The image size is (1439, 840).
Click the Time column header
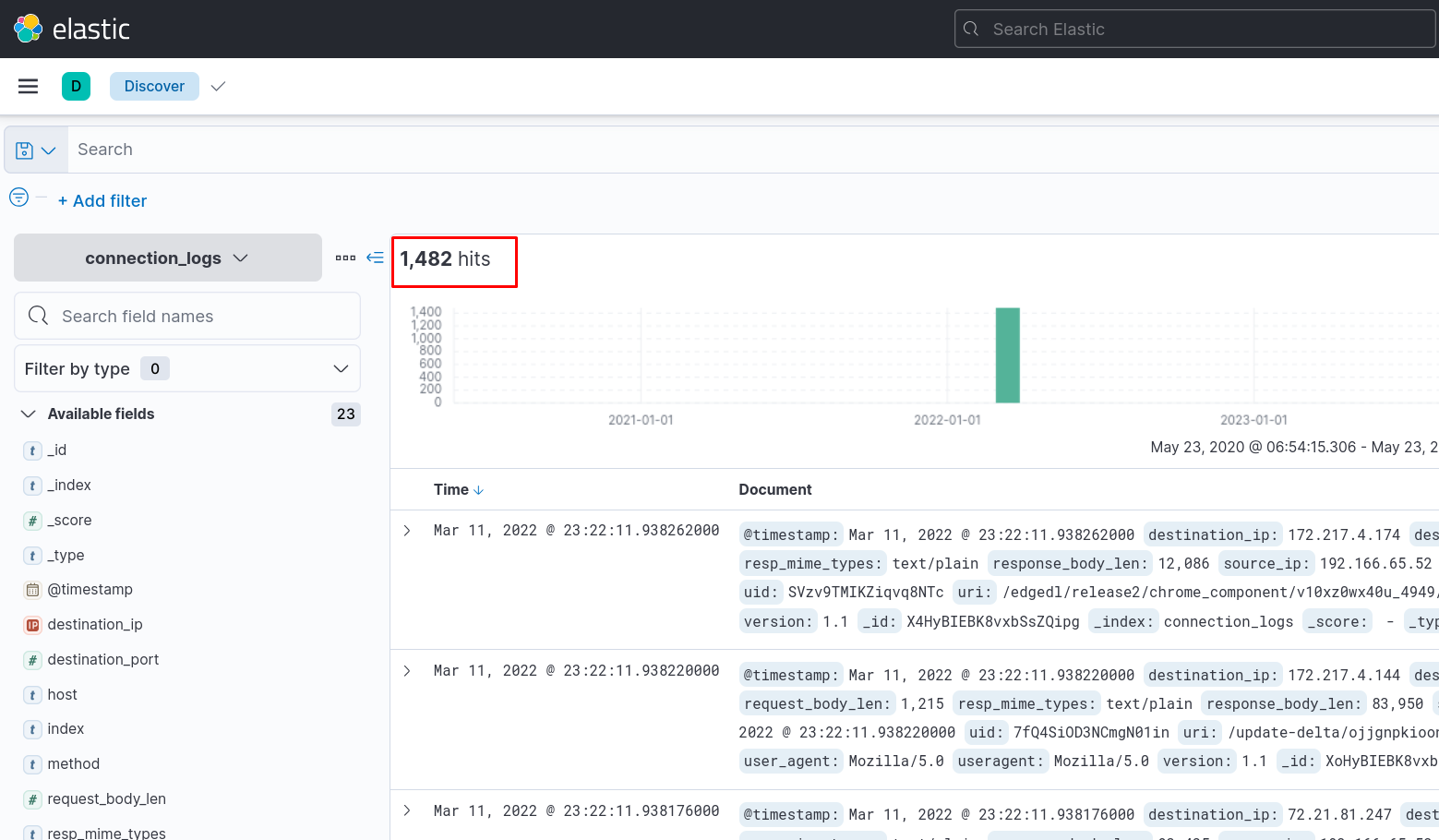[x=451, y=489]
